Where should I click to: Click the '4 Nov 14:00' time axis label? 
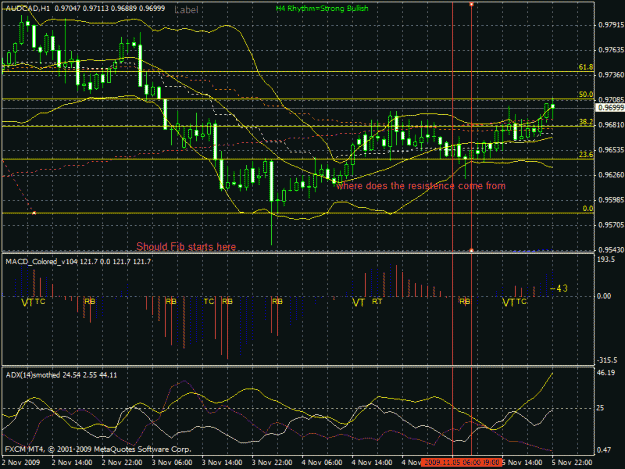tap(372, 462)
